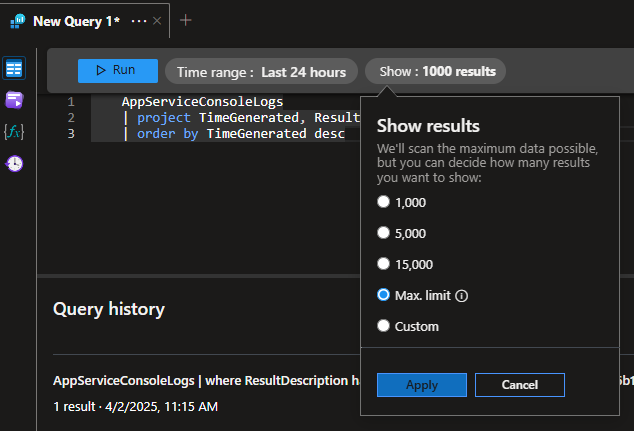Click the '1 result · 4/2/2025, 11:15 AM' text
The width and height of the screenshot is (634, 431).
pyautogui.click(x=135, y=406)
